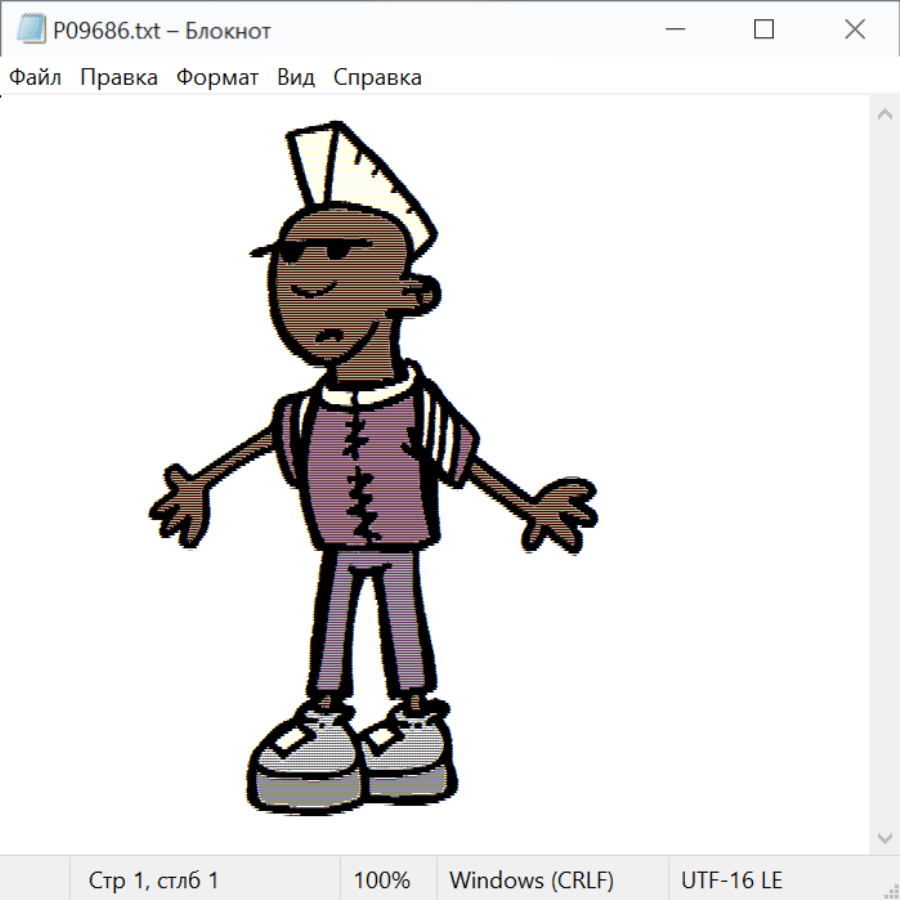Click the 100% zoom status field

[382, 881]
